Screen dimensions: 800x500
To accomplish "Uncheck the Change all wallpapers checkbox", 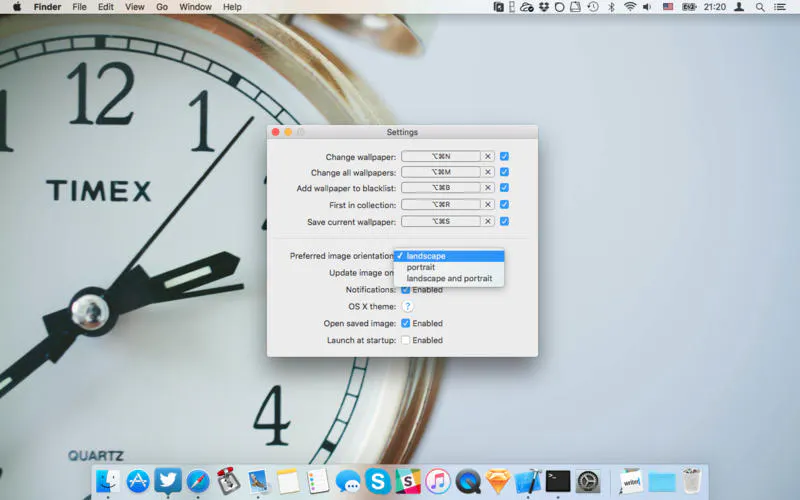I will coord(504,172).
